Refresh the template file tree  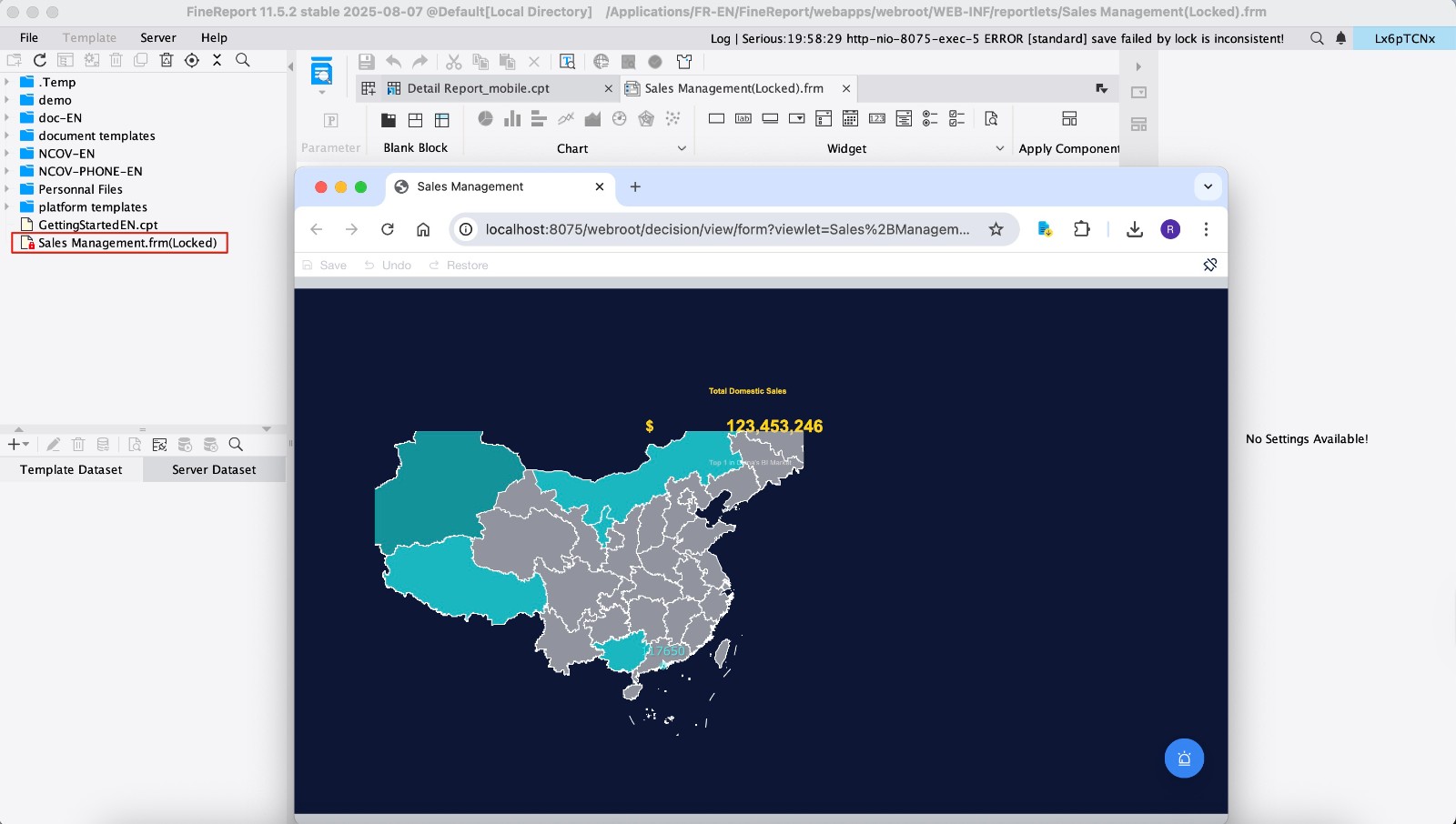pyautogui.click(x=39, y=60)
